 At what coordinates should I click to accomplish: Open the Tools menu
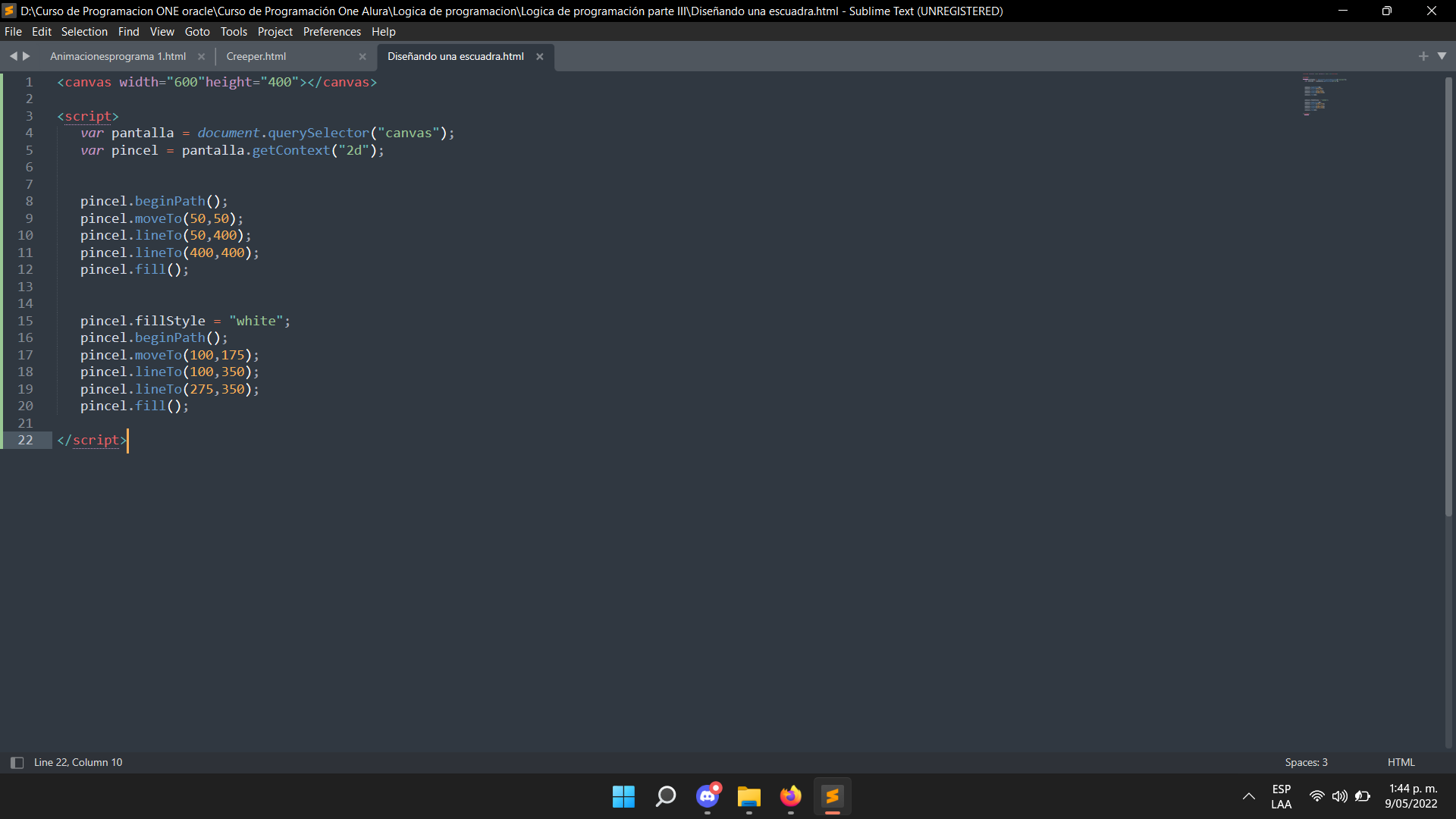(233, 31)
